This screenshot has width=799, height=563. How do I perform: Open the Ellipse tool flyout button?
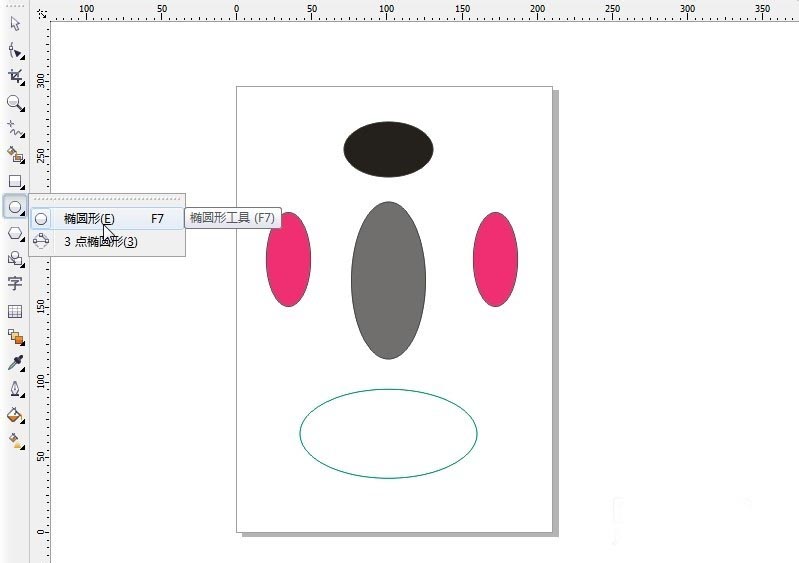15,207
